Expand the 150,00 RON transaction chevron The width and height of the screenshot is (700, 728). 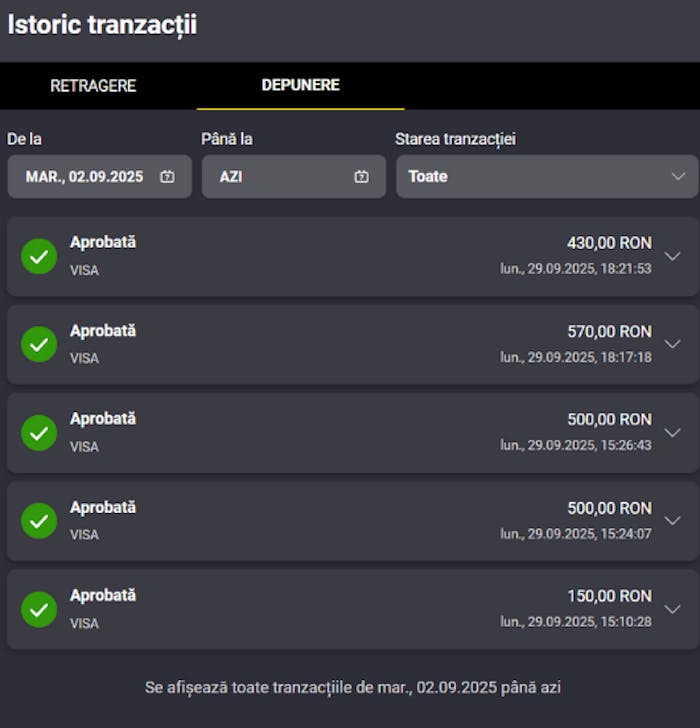click(672, 609)
